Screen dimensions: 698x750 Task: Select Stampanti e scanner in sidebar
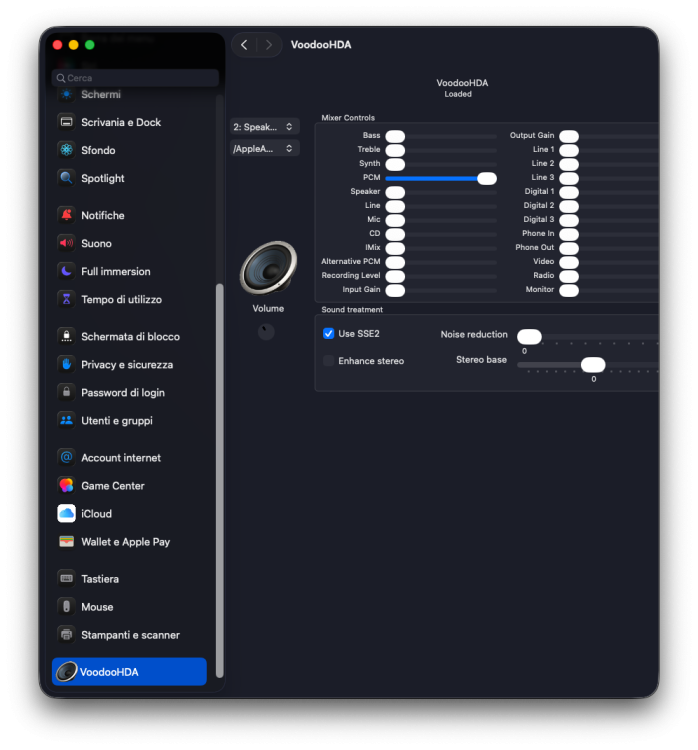click(x=129, y=635)
